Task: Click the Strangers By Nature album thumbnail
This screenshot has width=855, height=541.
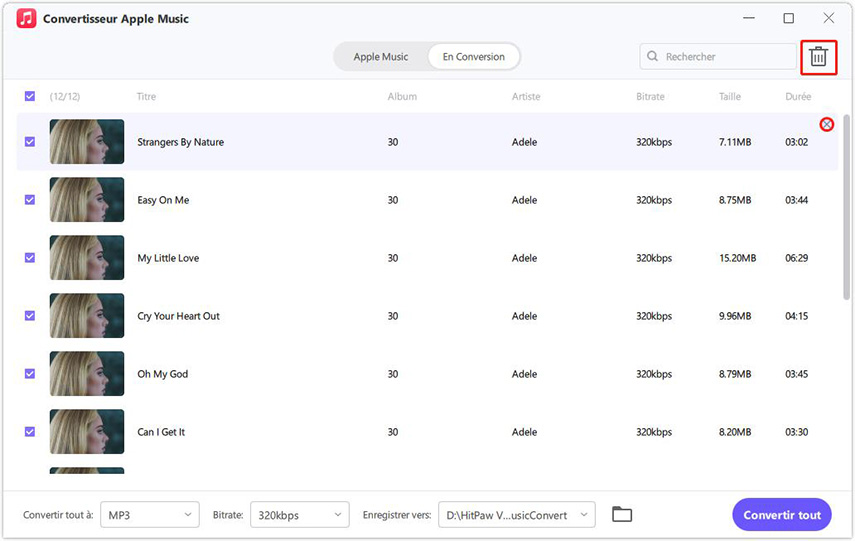Action: click(87, 142)
